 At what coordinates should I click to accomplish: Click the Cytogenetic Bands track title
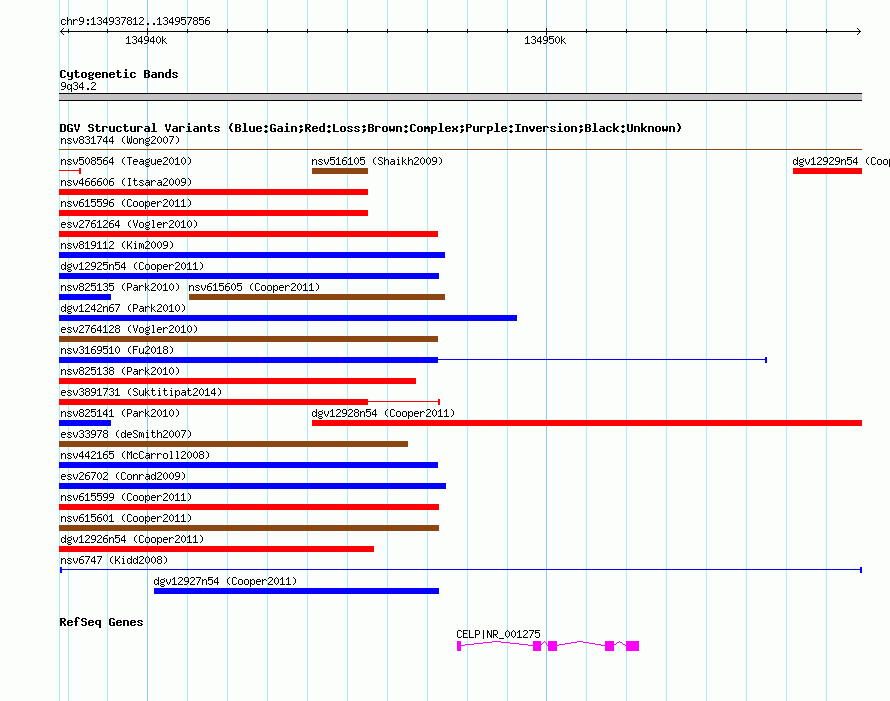(119, 74)
